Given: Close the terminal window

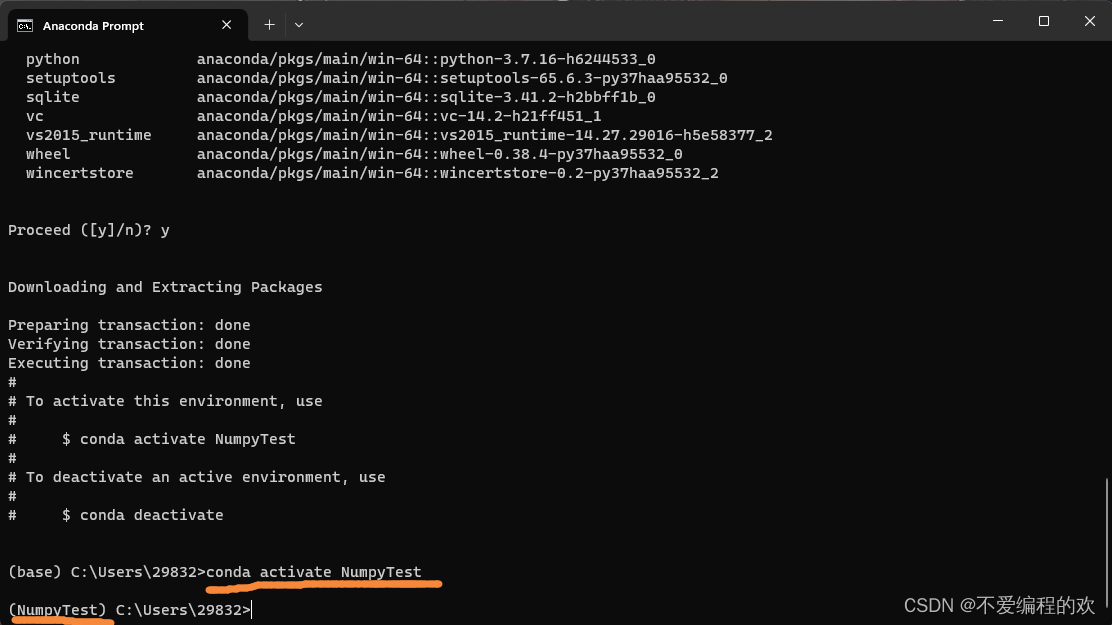Looking at the screenshot, I should click(1089, 21).
